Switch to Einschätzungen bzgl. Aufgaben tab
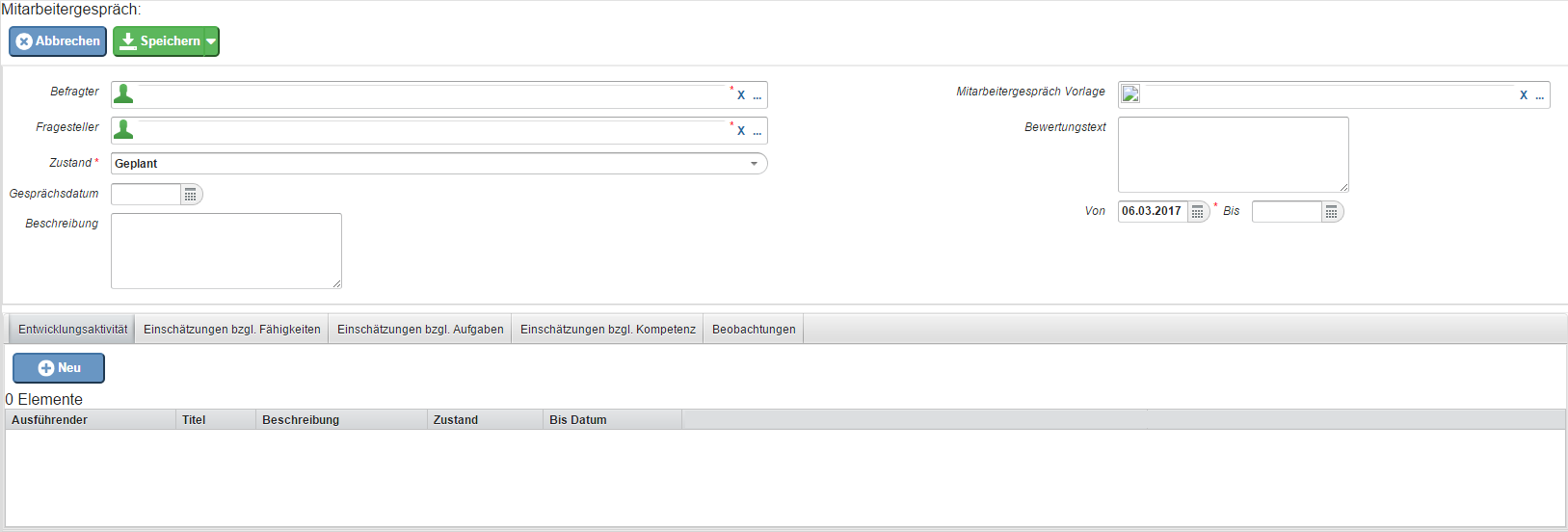1568x532 pixels. coord(420,330)
